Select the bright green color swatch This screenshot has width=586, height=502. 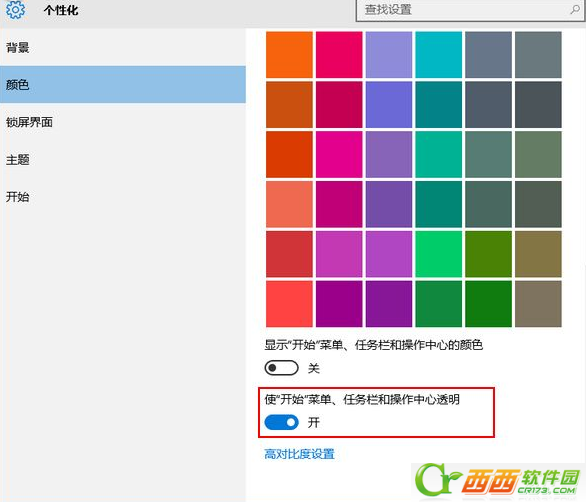pos(438,254)
